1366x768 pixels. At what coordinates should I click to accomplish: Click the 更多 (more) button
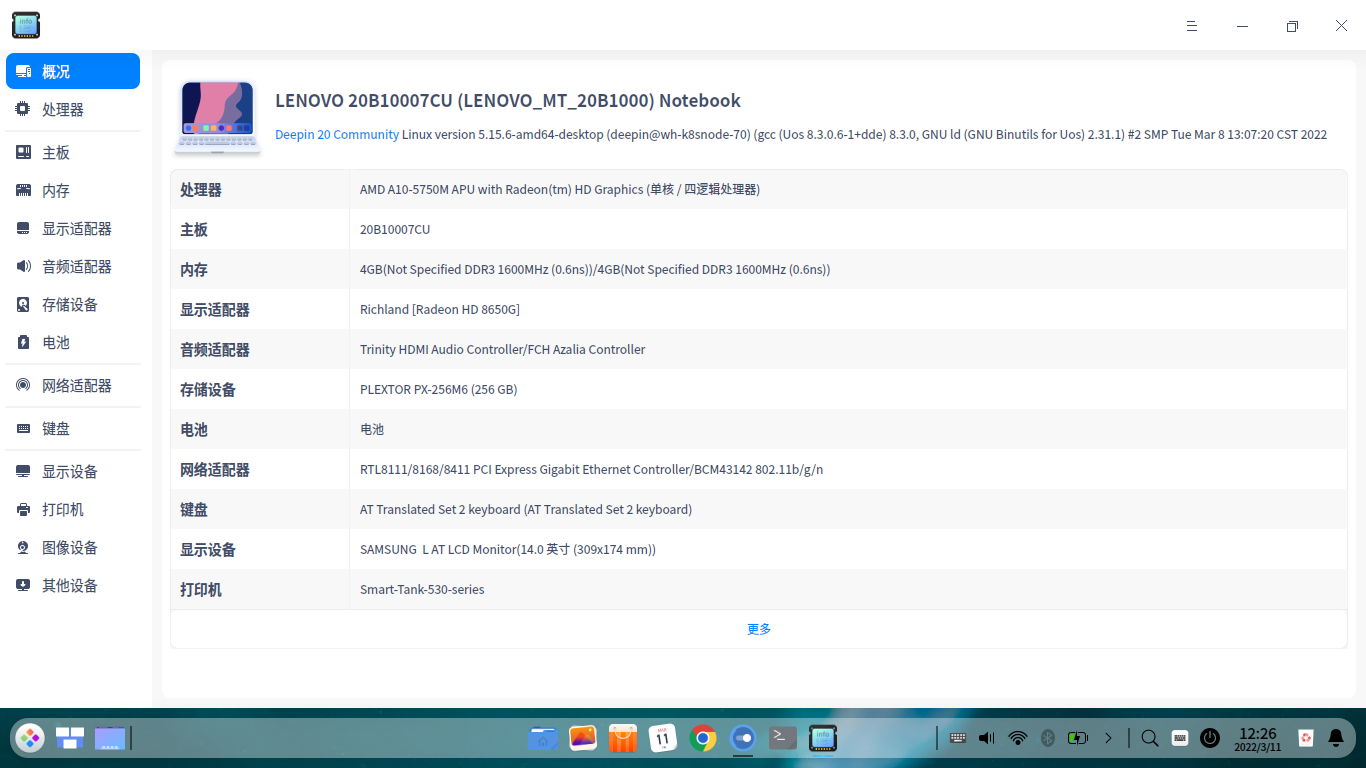click(x=759, y=629)
